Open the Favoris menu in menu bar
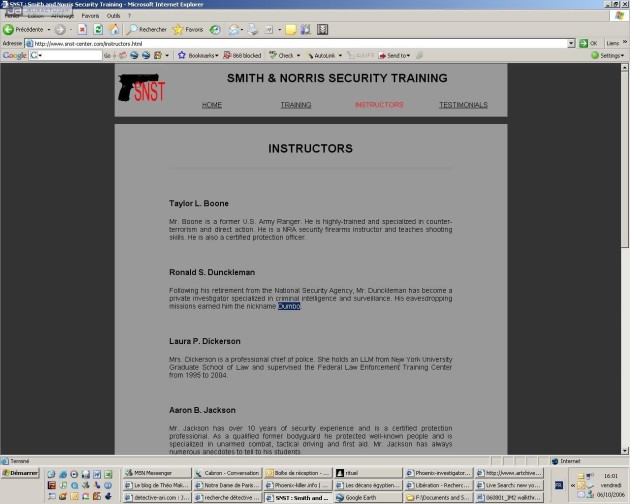 point(90,16)
